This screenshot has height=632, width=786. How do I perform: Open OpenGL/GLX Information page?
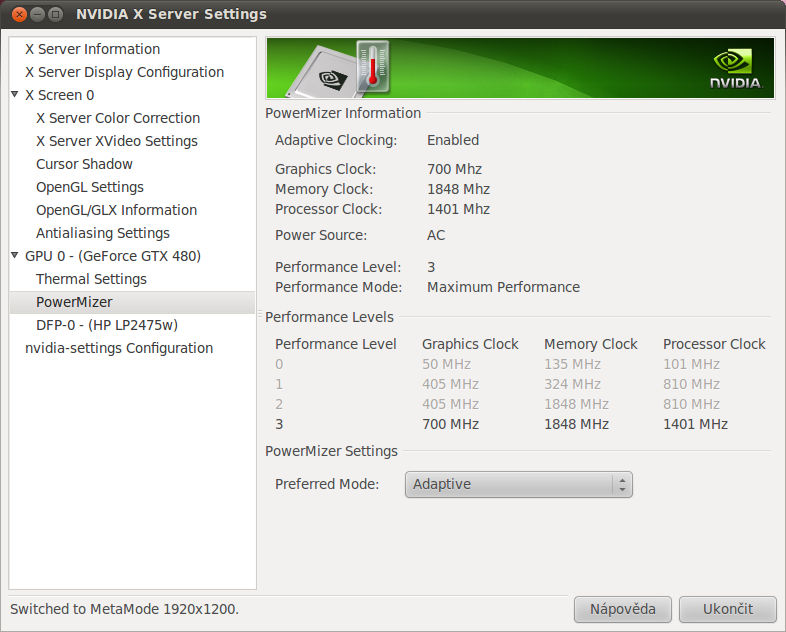click(x=116, y=210)
